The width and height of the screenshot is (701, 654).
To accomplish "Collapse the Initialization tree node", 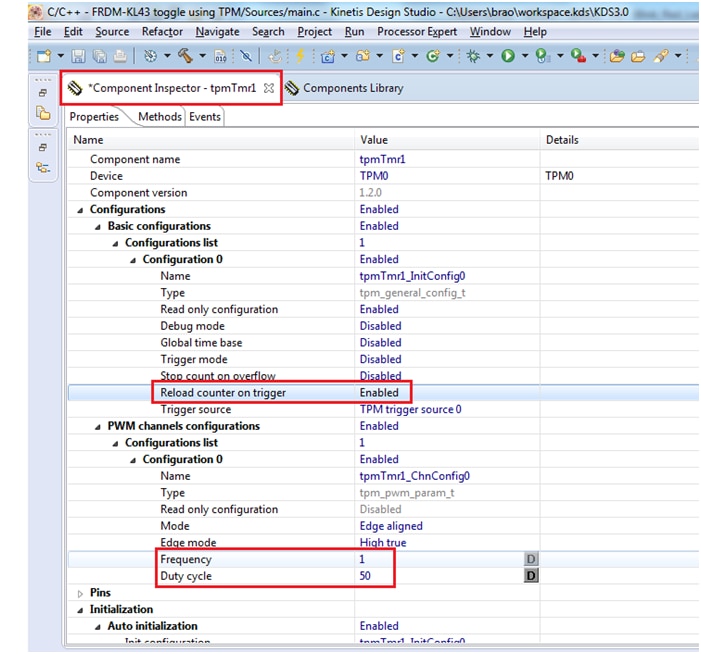I will (80, 610).
